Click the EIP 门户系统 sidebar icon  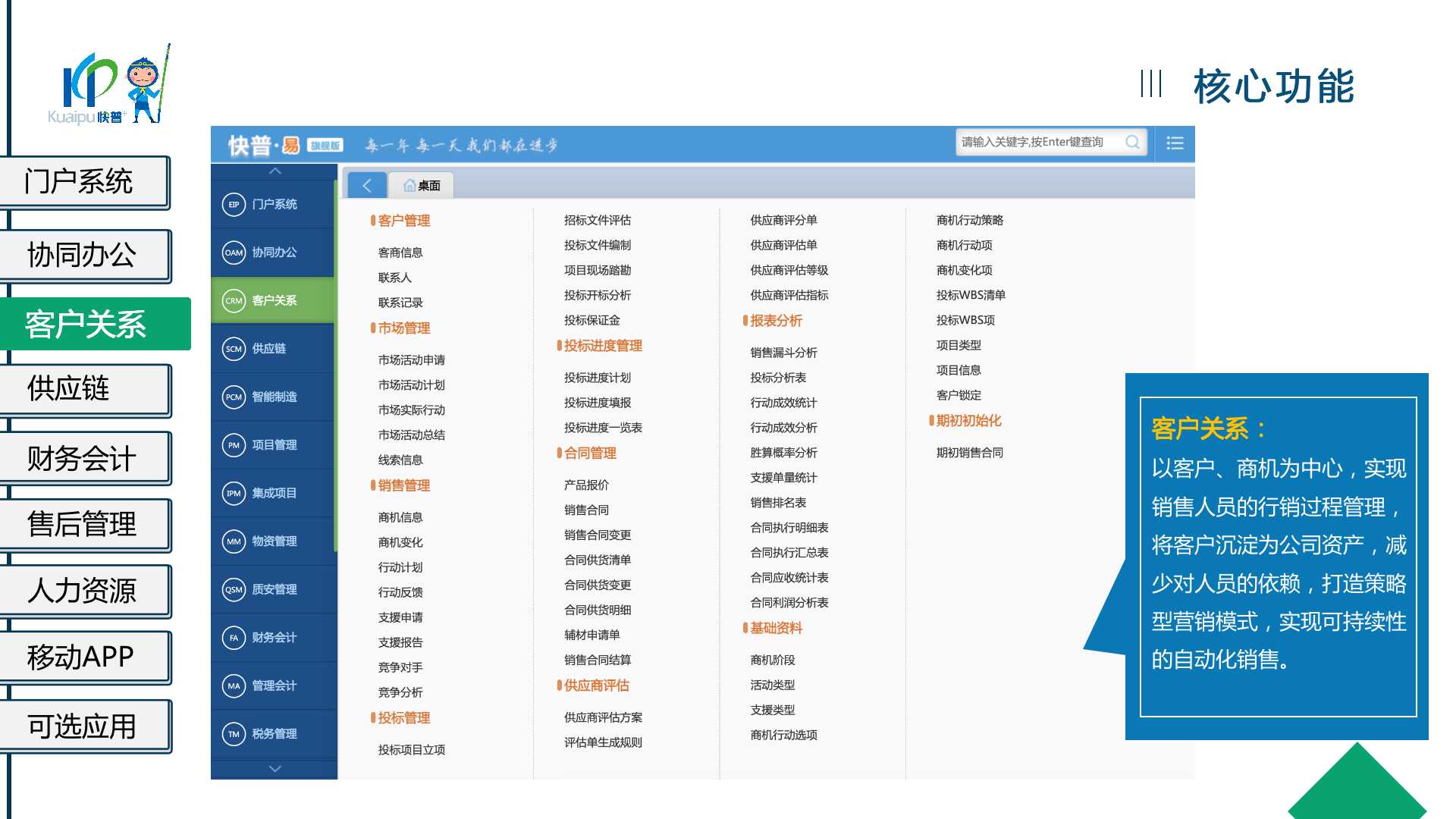234,205
